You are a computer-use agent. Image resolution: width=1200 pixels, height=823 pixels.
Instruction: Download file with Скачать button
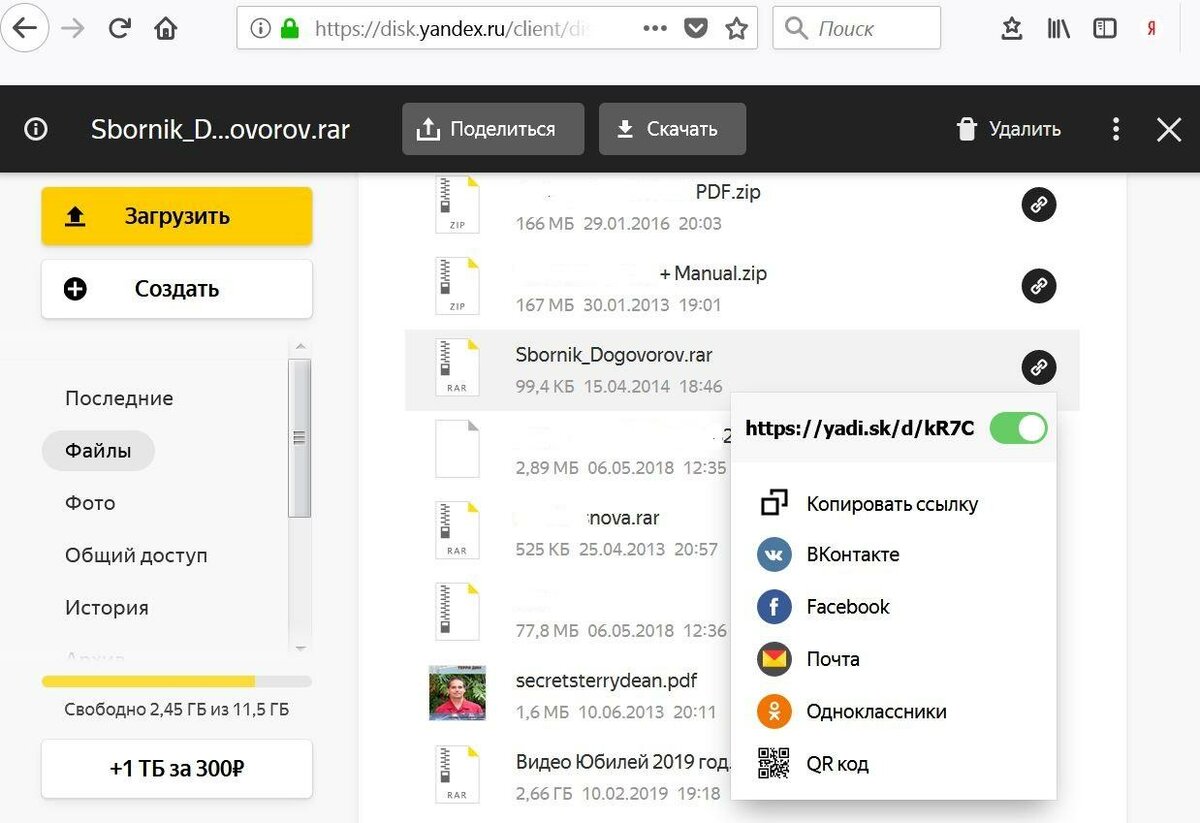tap(672, 129)
